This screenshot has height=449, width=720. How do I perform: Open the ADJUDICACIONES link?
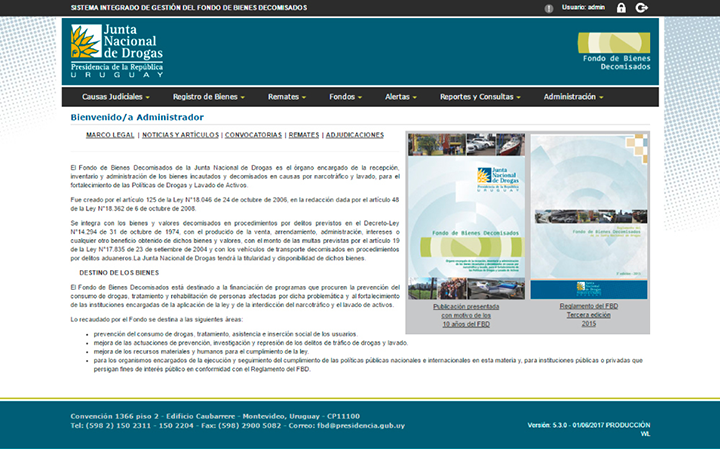(355, 134)
